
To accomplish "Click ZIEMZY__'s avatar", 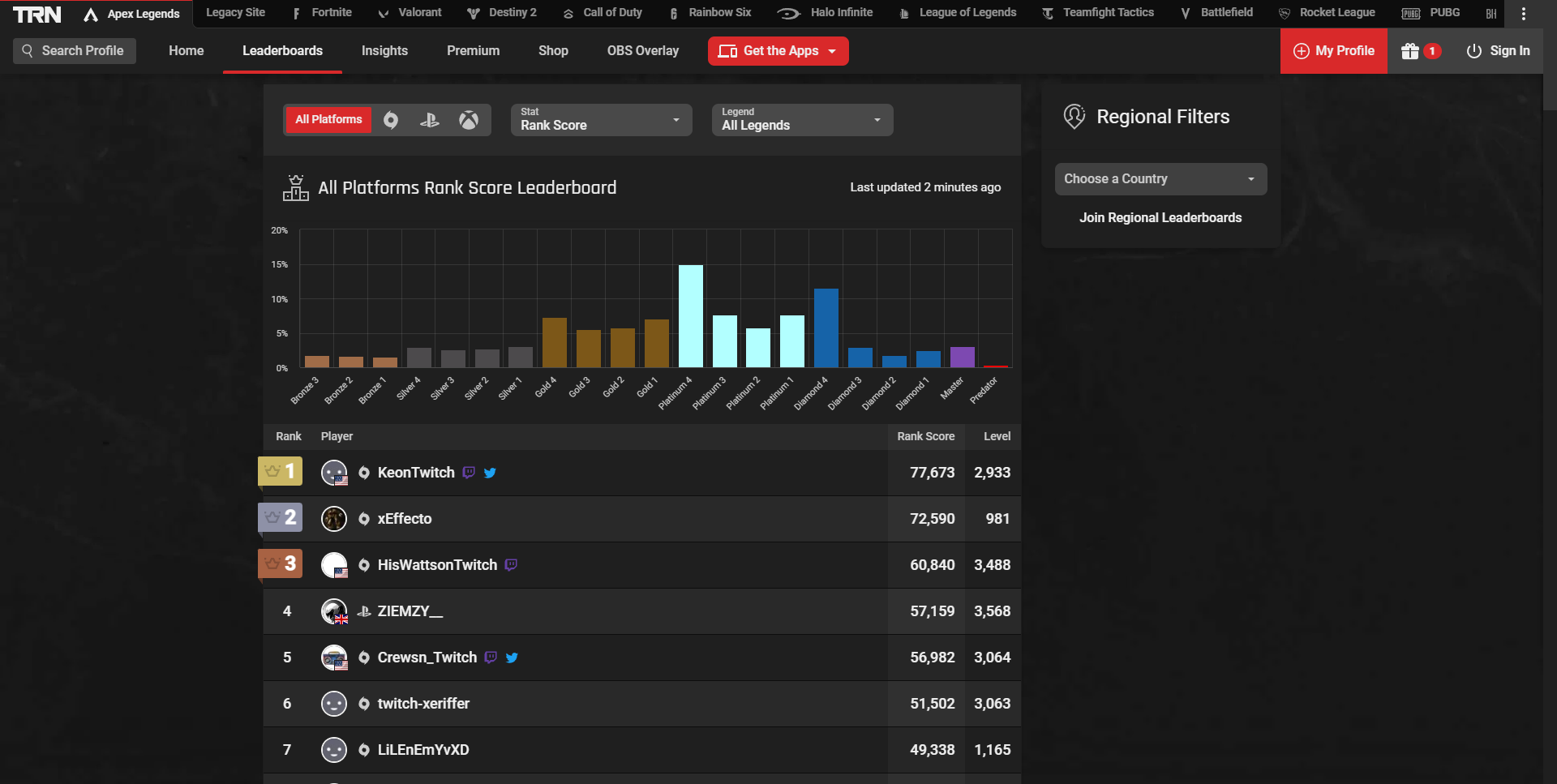I will pos(334,611).
